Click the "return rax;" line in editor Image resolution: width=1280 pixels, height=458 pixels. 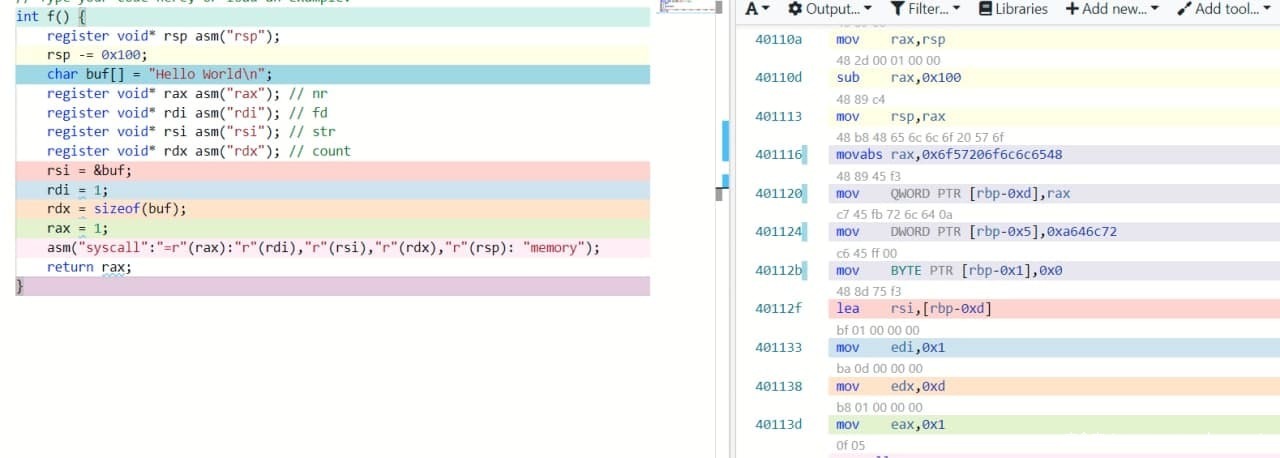pyautogui.click(x=89, y=267)
